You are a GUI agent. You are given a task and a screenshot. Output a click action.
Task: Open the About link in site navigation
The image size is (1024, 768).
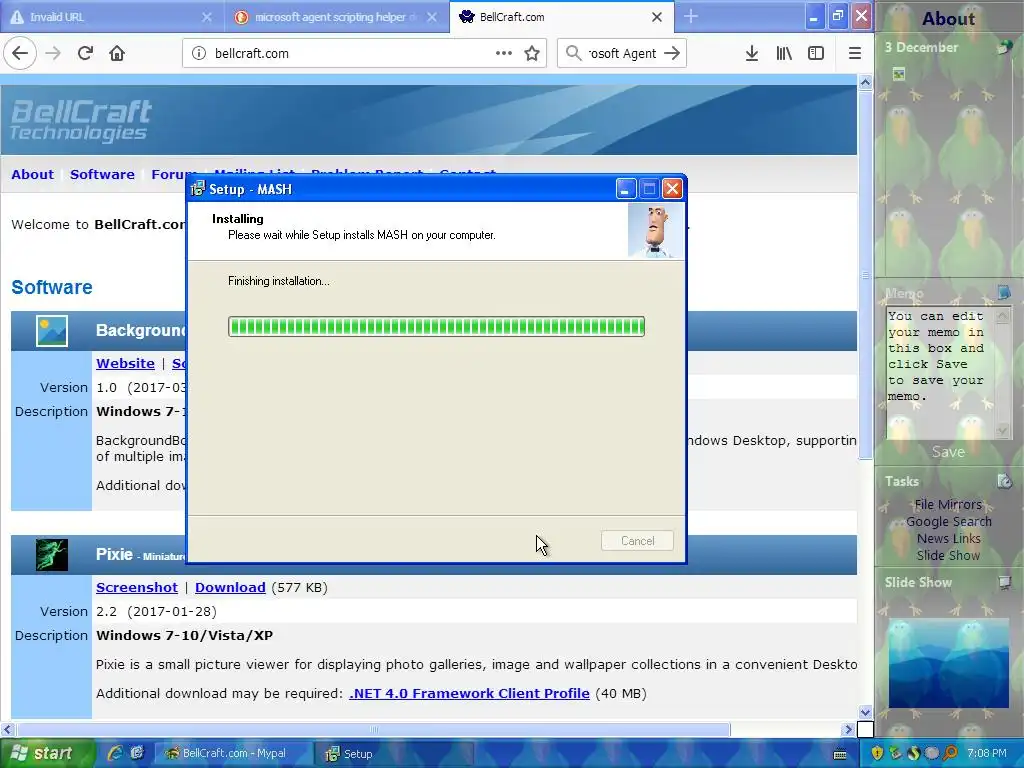coord(33,174)
